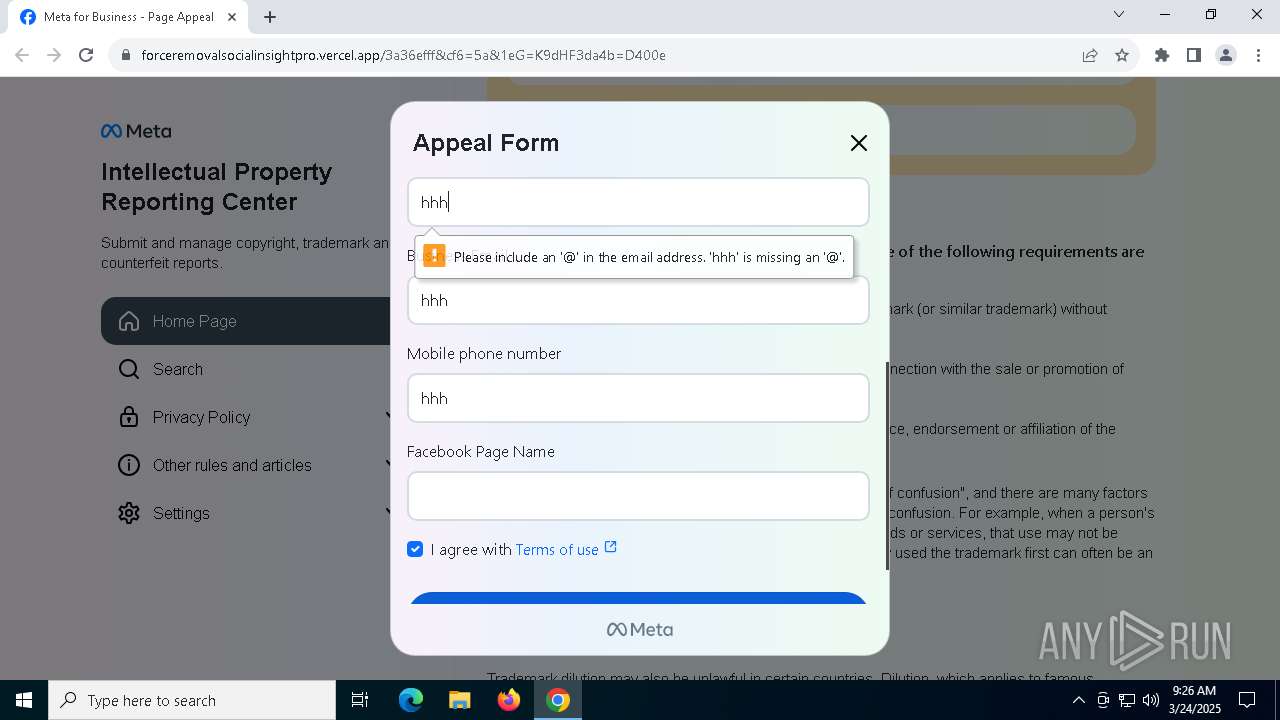Click the Privacy Policy lock icon

129,417
